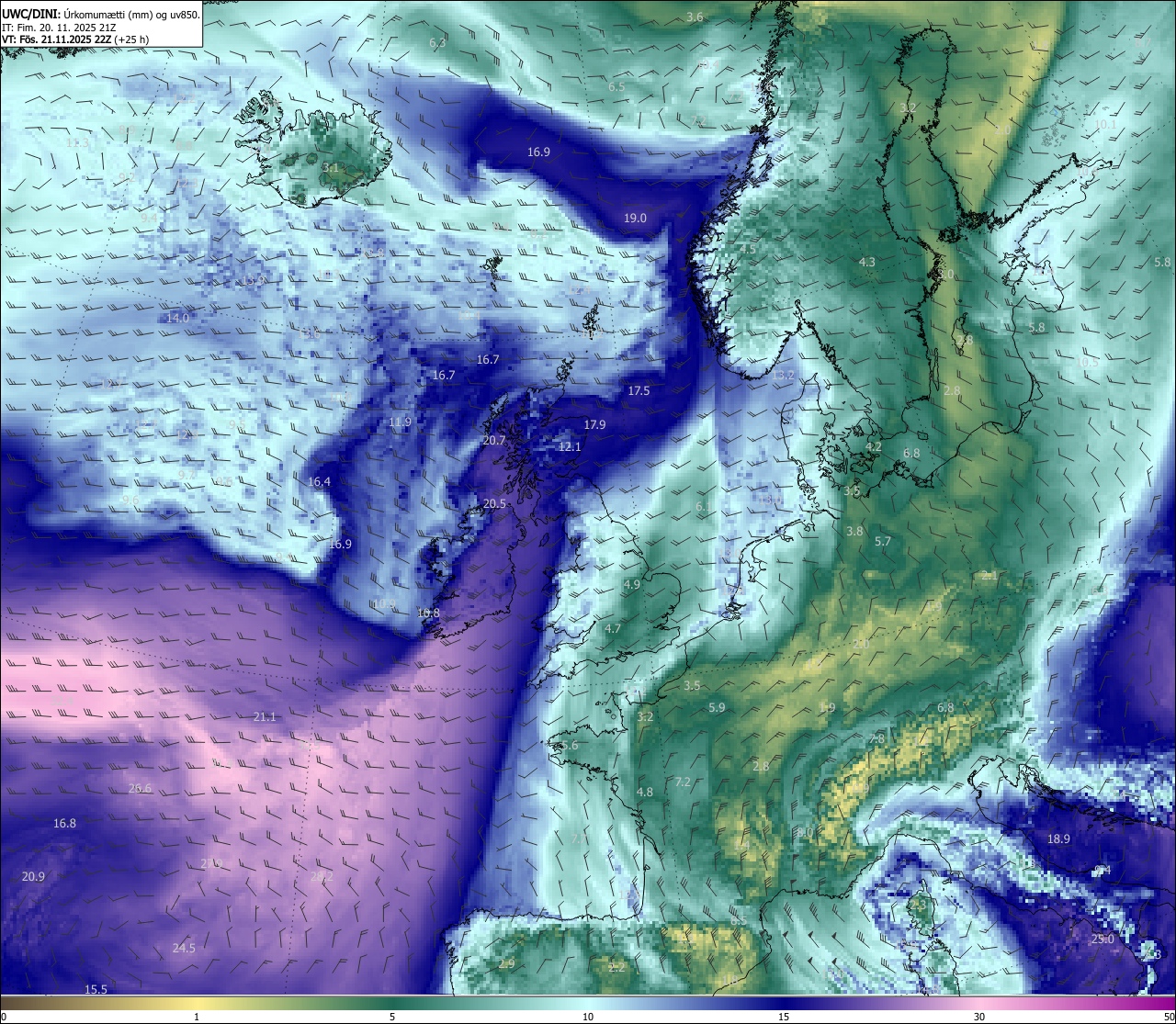Click the 25.0 value in the lower right
This screenshot has height=1024, width=1176.
click(1102, 940)
